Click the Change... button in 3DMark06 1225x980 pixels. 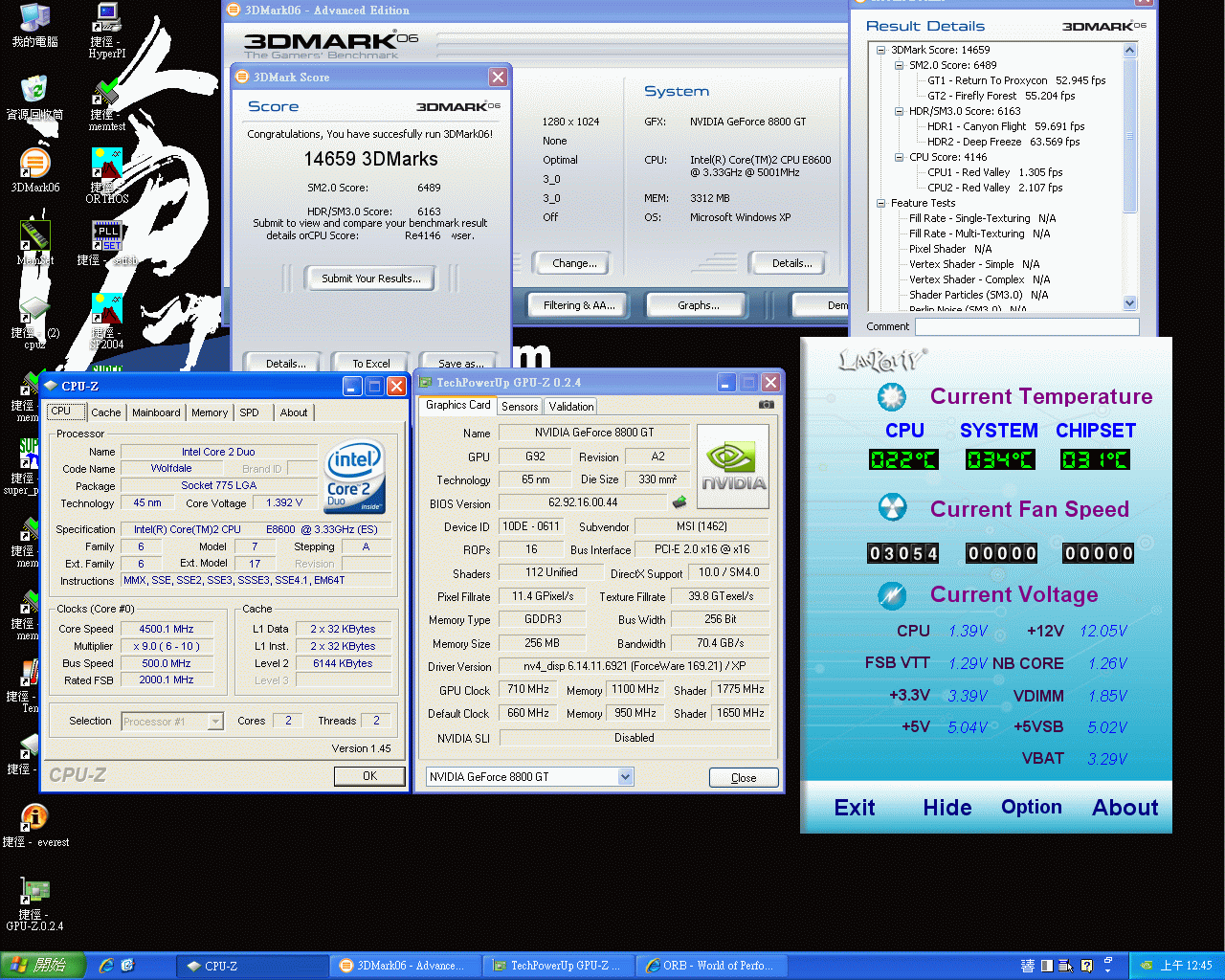click(x=574, y=263)
